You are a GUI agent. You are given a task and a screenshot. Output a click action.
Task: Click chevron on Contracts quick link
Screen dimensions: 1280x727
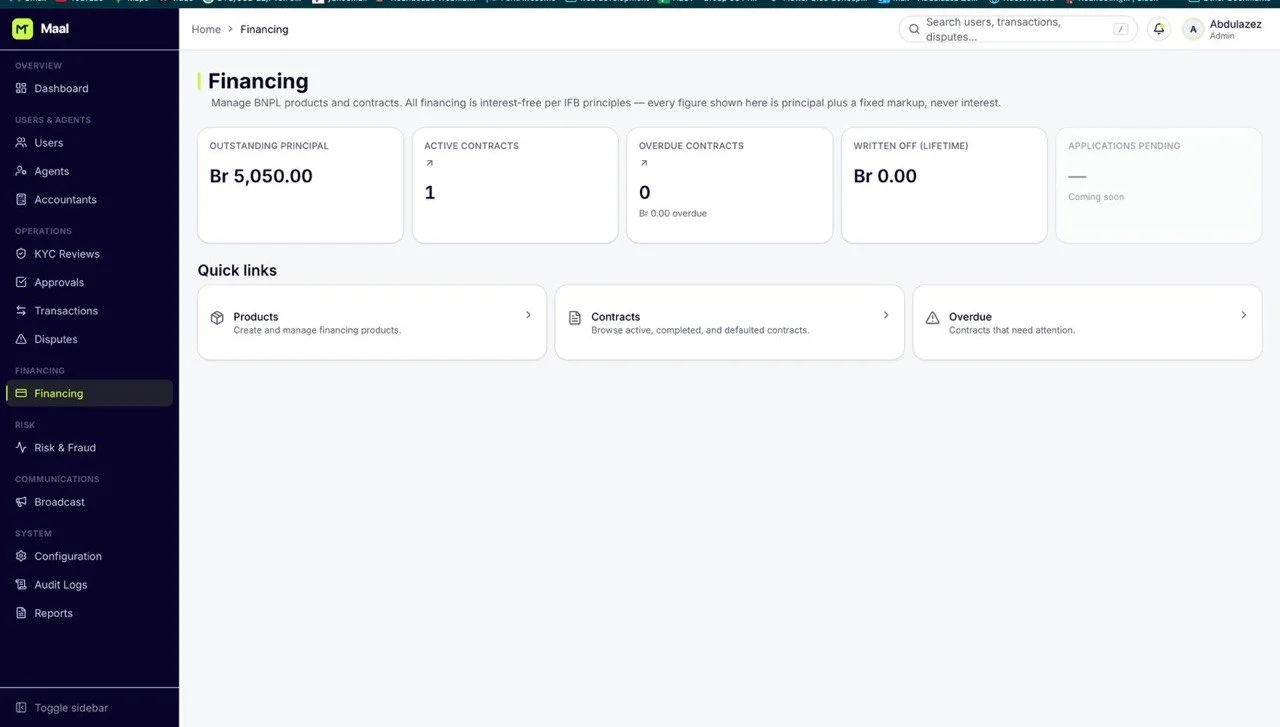[886, 315]
